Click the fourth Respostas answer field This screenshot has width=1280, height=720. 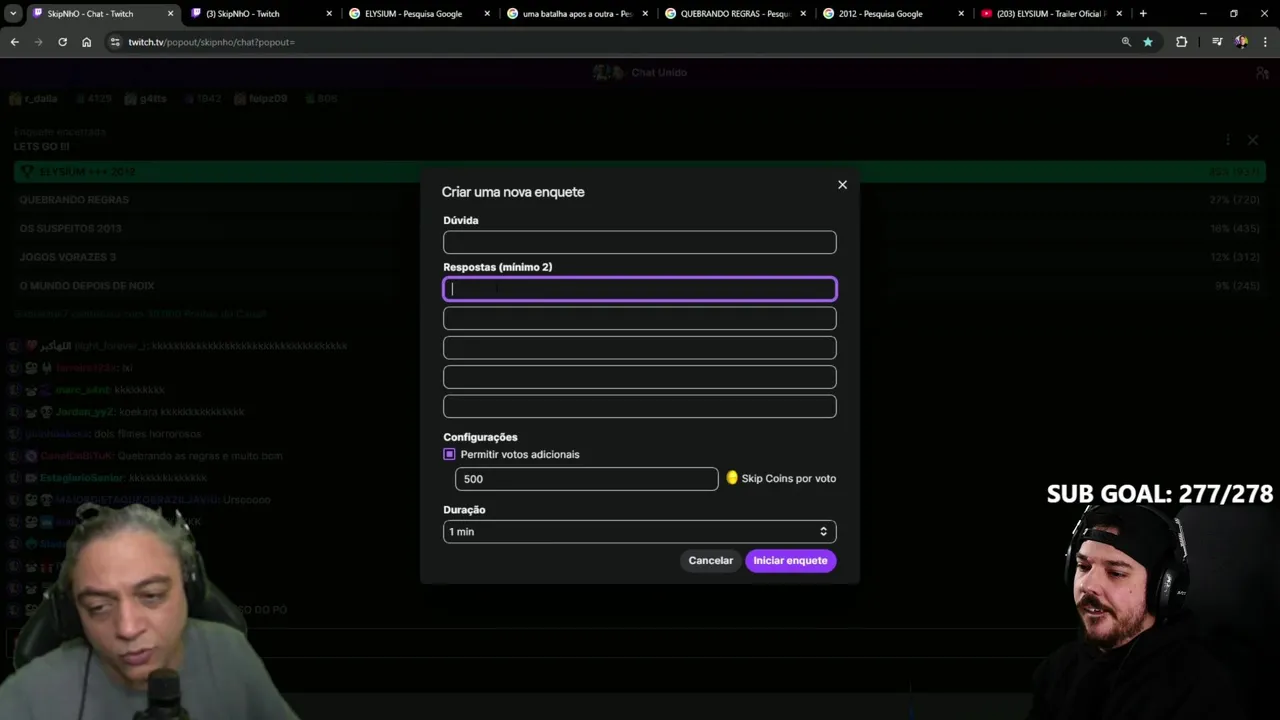[640, 377]
